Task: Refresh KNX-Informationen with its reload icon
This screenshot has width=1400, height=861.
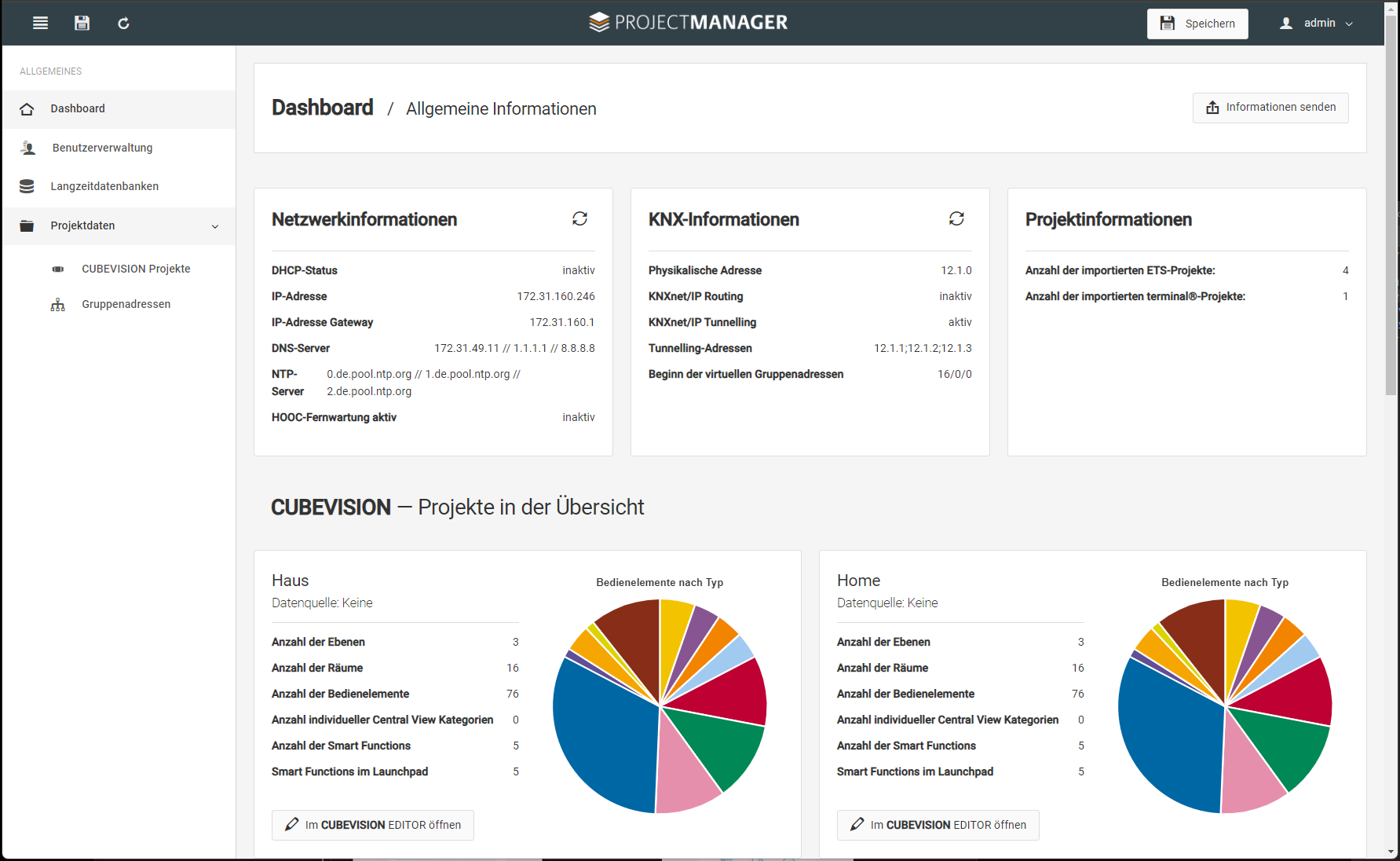Action: click(956, 218)
